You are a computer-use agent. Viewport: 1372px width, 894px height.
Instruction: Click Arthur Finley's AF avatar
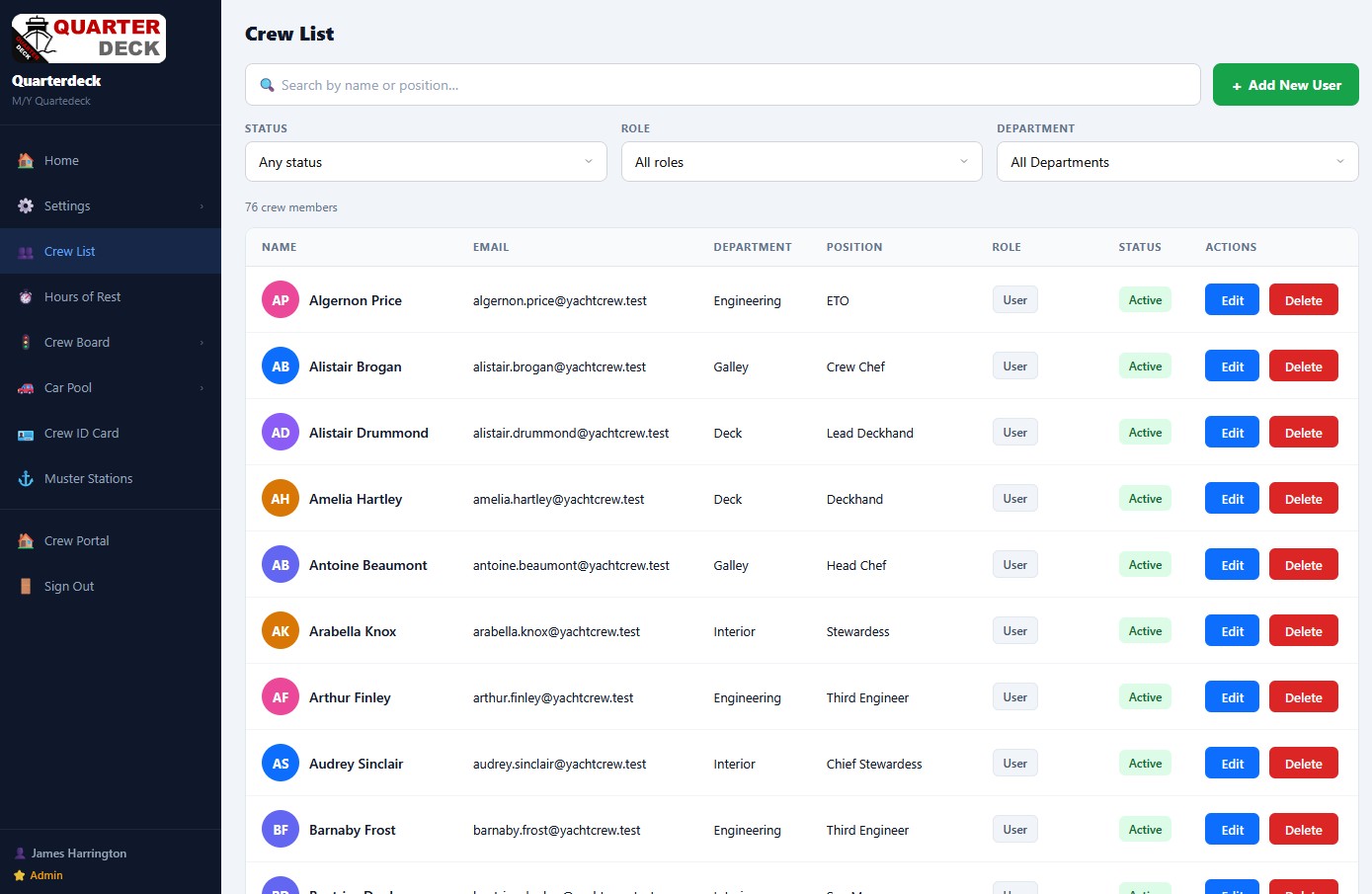click(x=281, y=697)
